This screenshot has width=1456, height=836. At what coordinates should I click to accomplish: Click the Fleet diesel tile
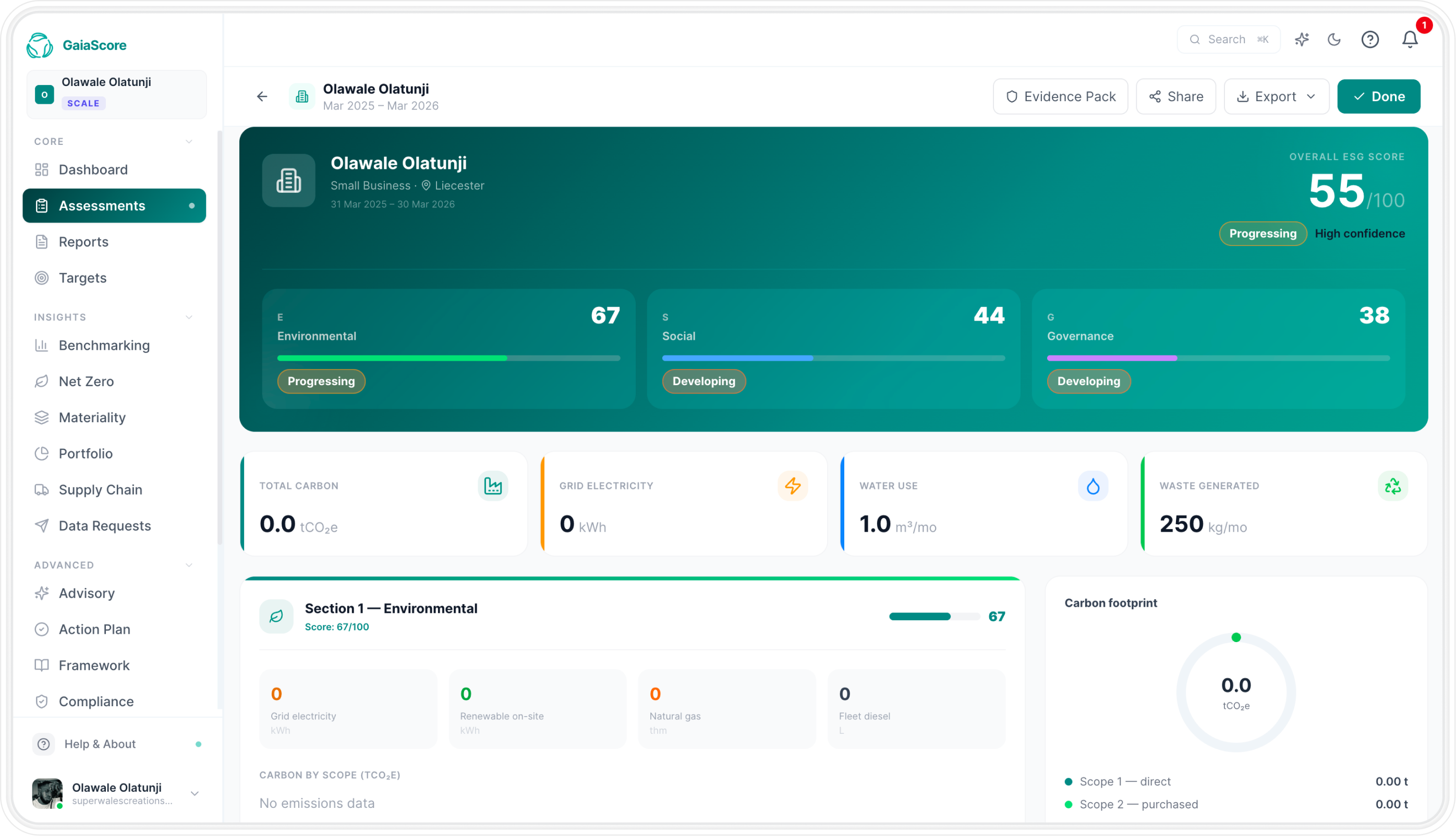click(x=917, y=709)
